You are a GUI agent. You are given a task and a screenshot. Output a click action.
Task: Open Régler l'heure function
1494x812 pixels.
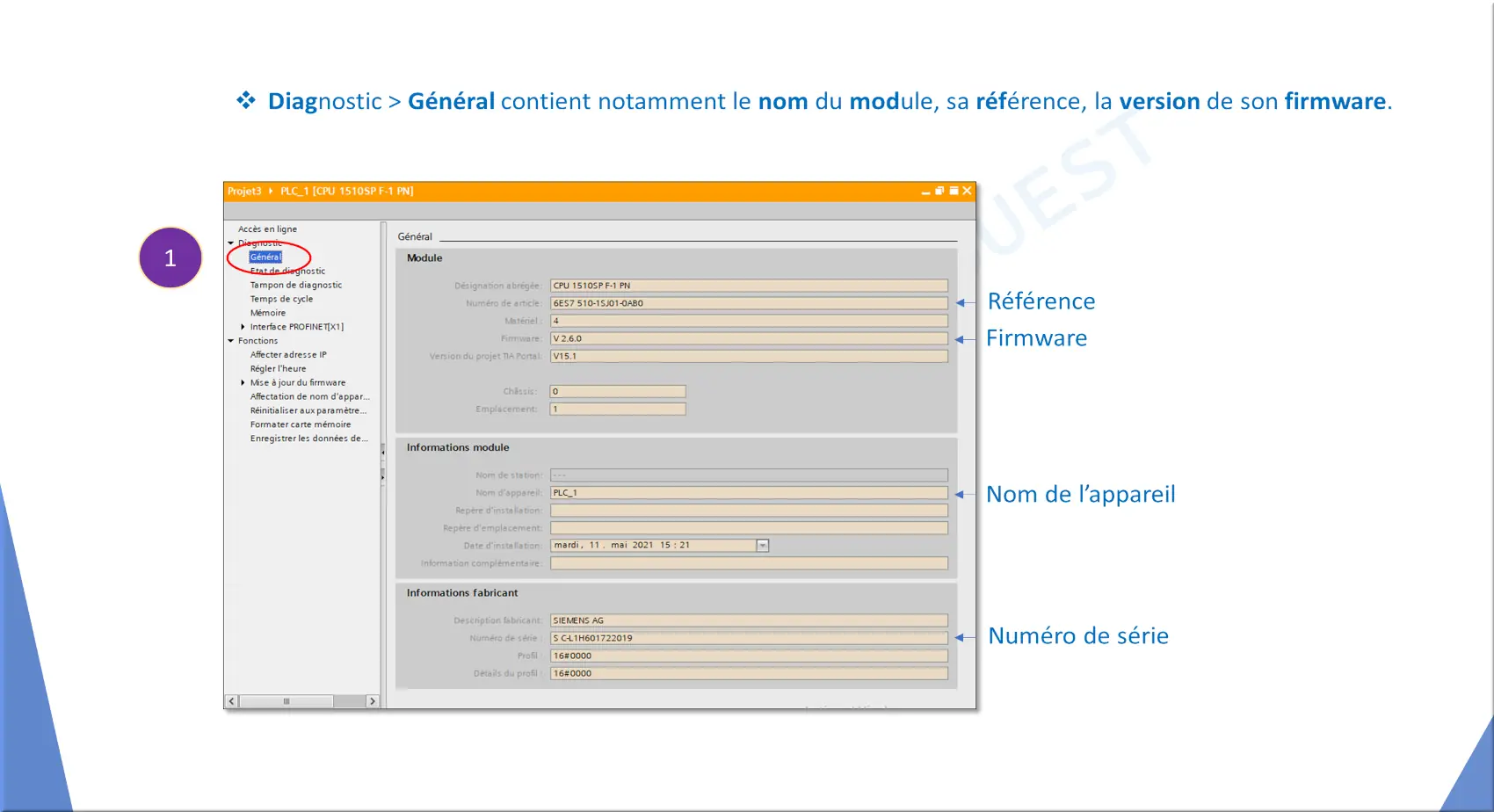coord(278,369)
